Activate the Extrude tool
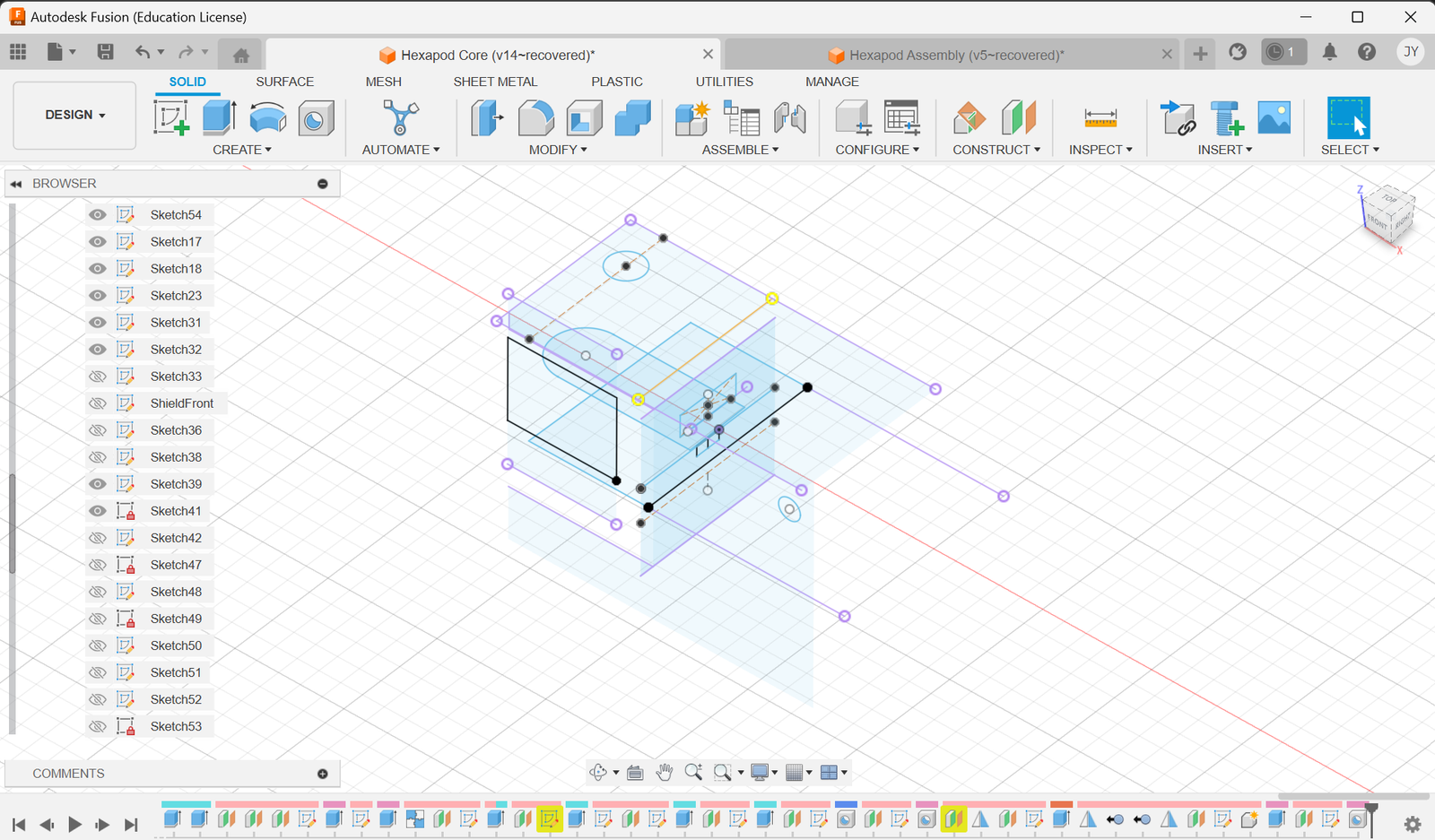The height and width of the screenshot is (840, 1435). pyautogui.click(x=218, y=117)
